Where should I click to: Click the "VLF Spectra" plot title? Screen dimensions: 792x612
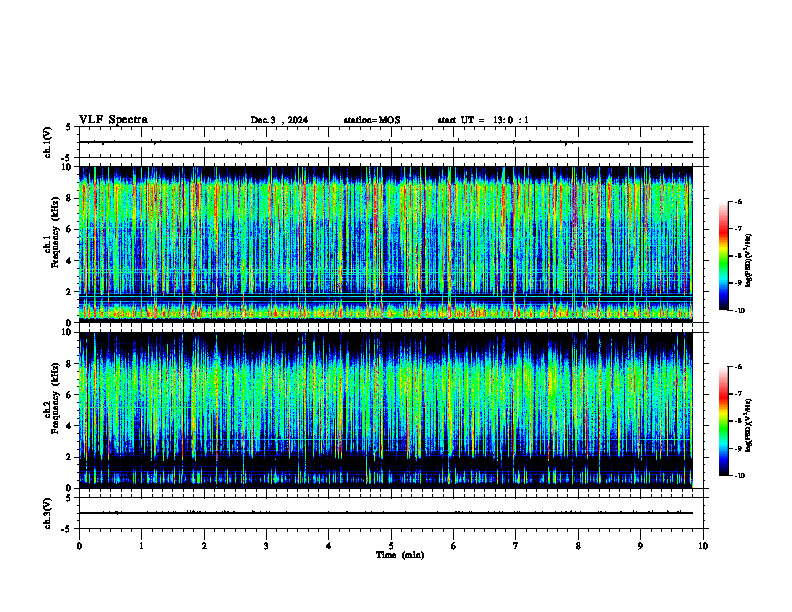click(x=113, y=120)
